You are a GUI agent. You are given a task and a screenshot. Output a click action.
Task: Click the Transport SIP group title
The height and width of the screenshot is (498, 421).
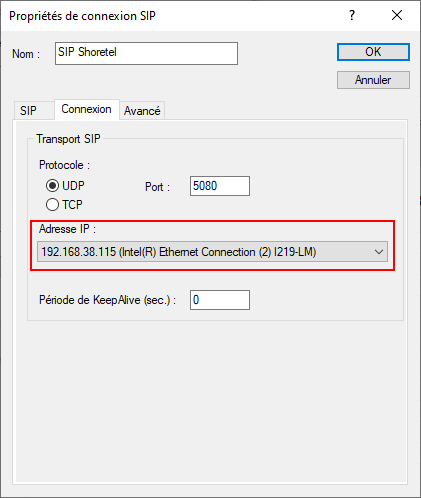[68, 139]
